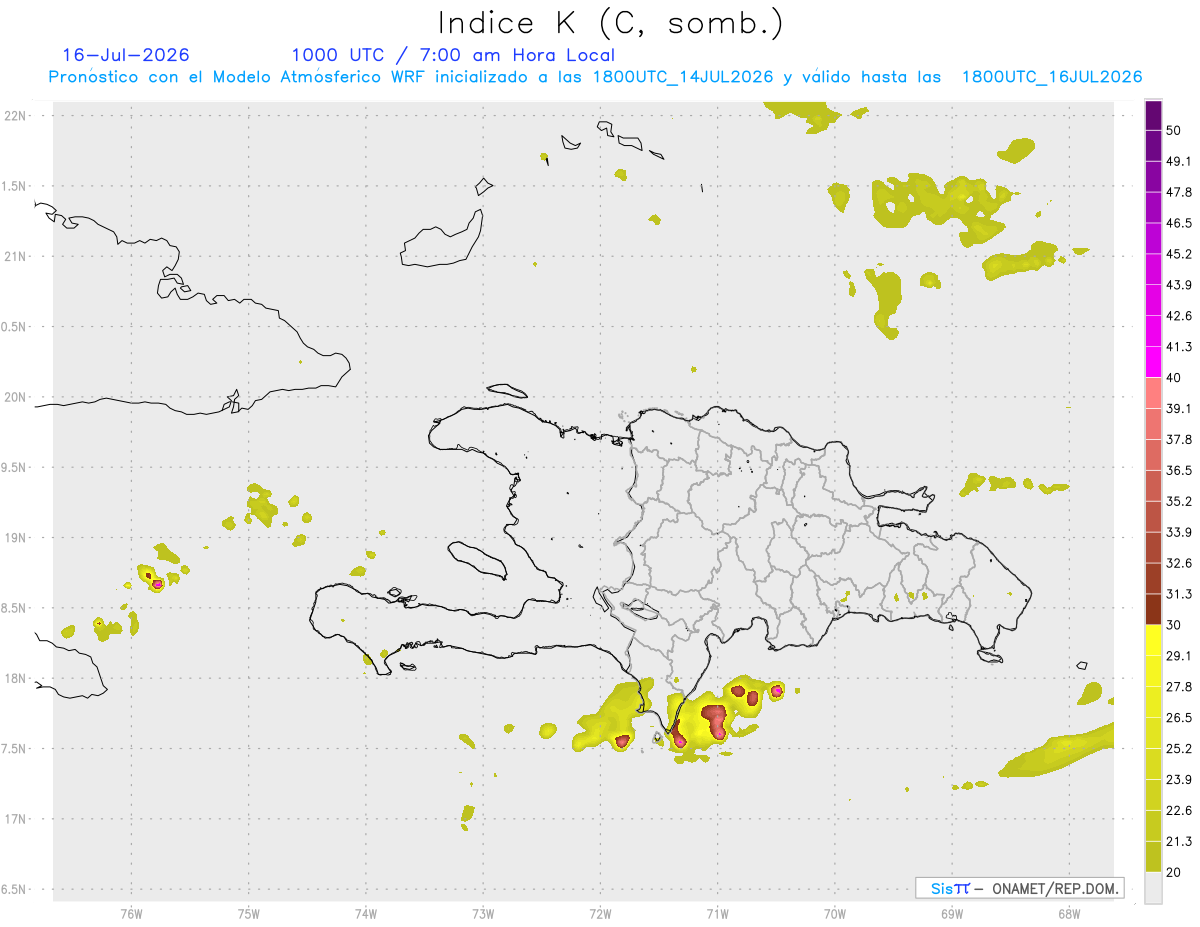Click the "43.9" color scale value
Screen dimensions: 1200x927
[1179, 285]
